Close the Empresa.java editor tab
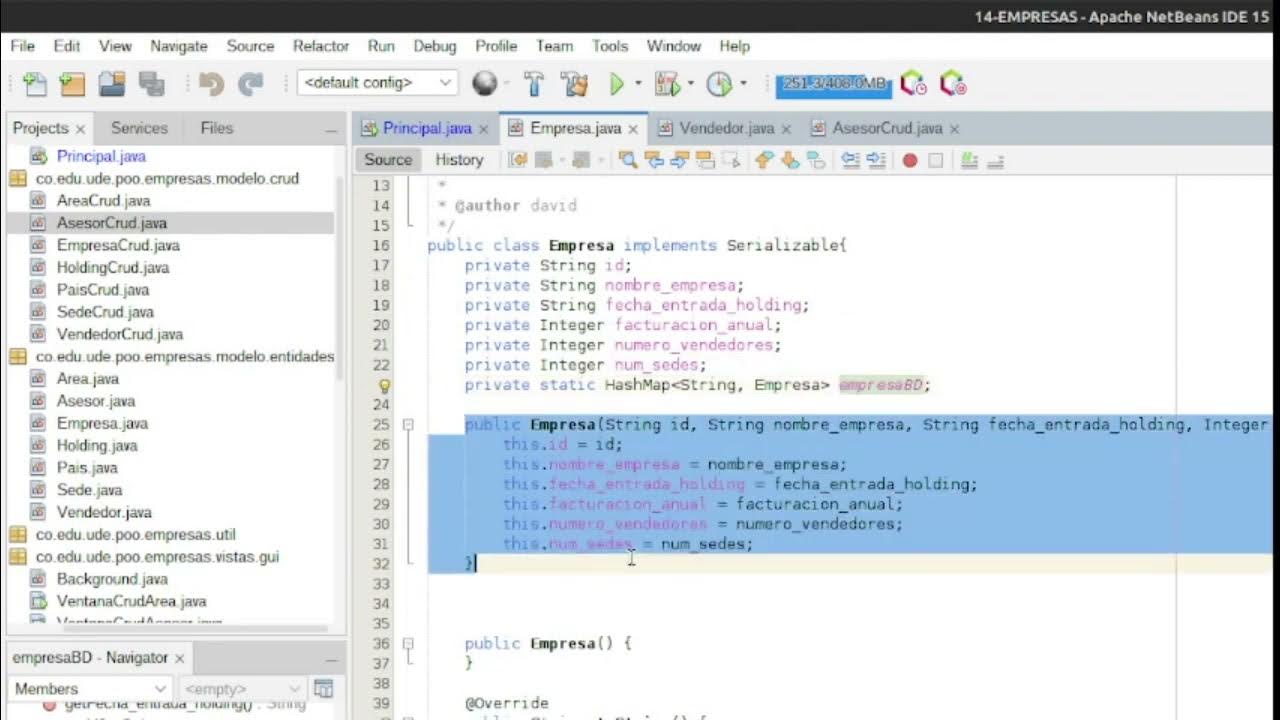1280x720 pixels. tap(633, 129)
